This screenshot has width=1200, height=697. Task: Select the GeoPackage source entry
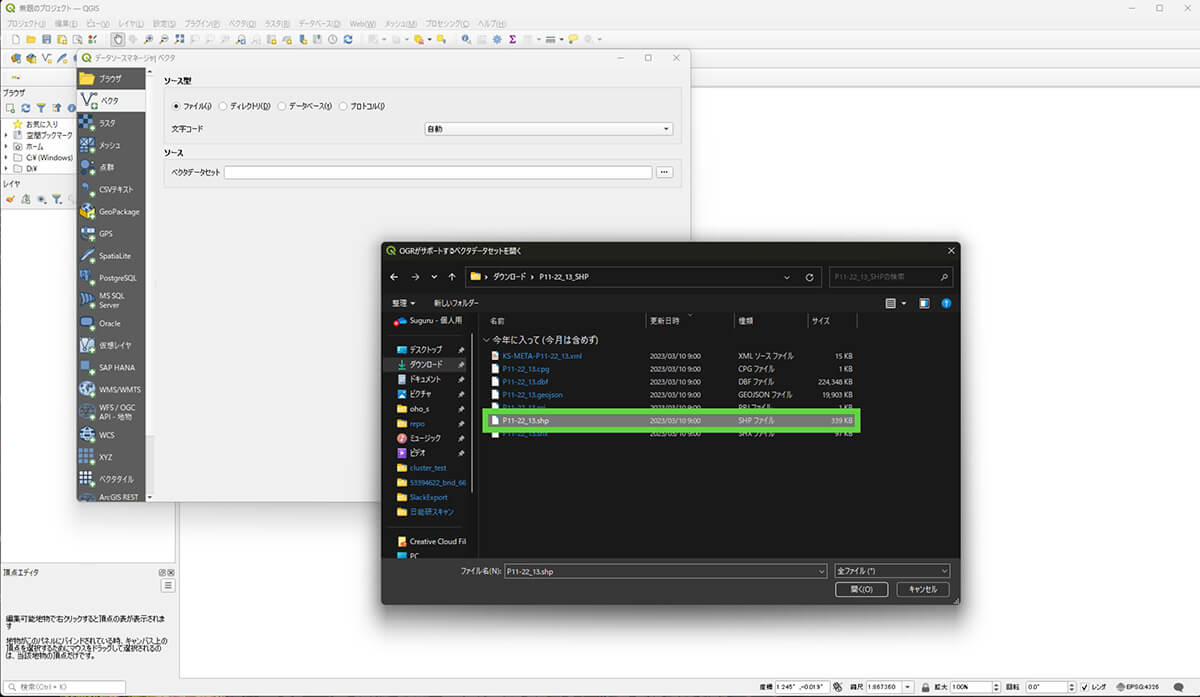pyautogui.click(x=111, y=211)
